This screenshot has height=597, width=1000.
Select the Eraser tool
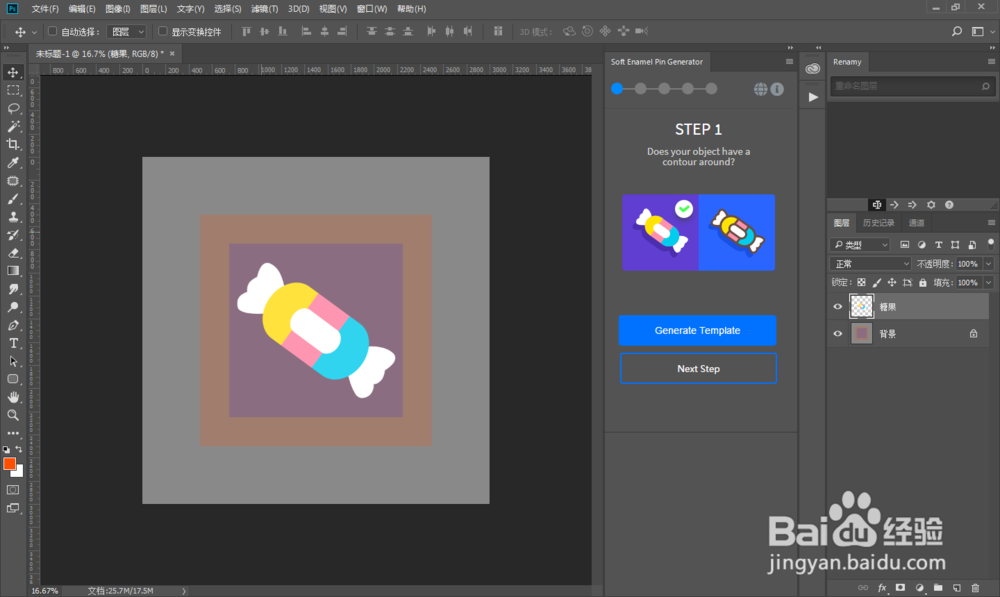click(x=13, y=253)
